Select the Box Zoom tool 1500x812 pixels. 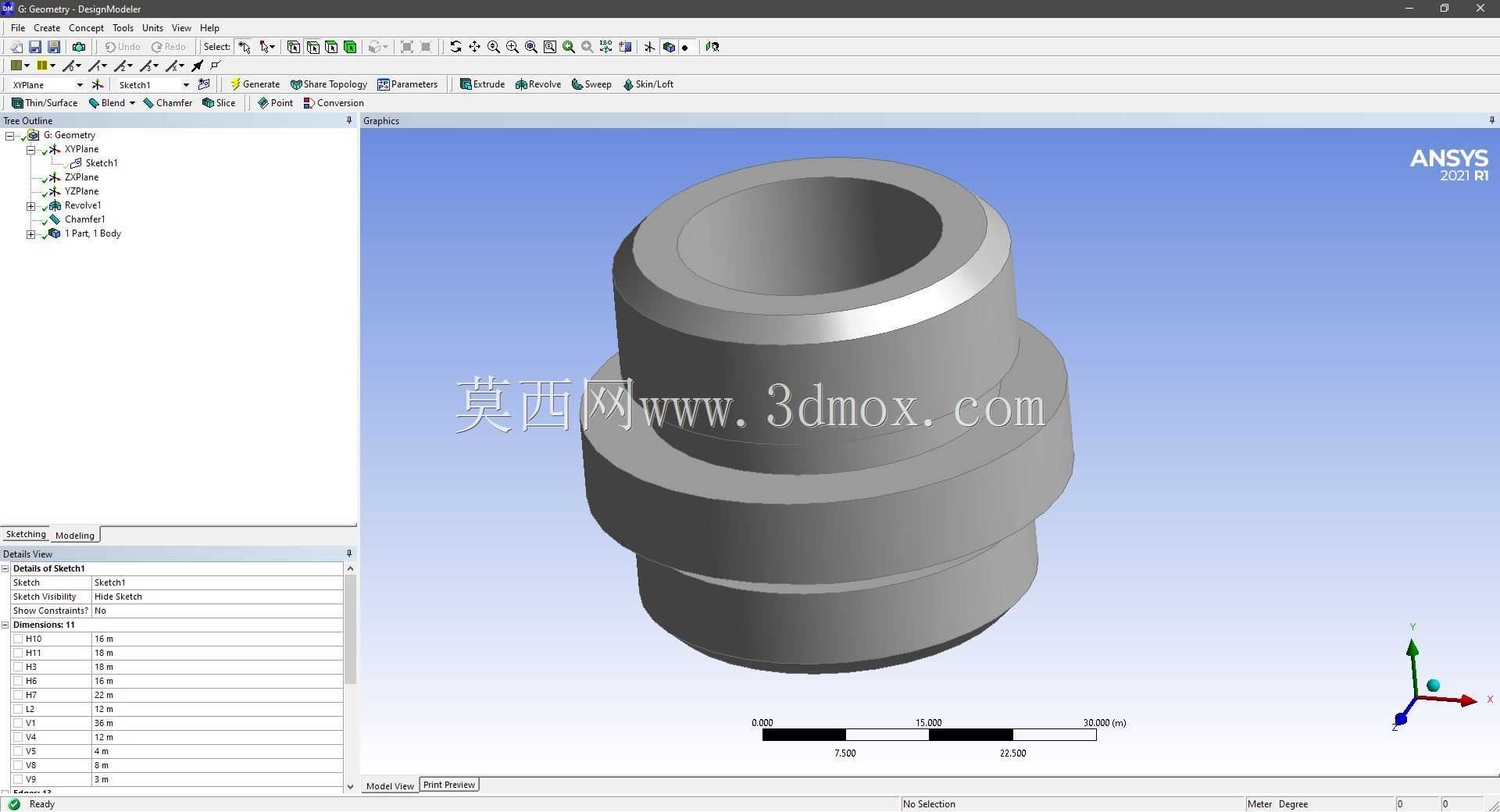(x=512, y=47)
